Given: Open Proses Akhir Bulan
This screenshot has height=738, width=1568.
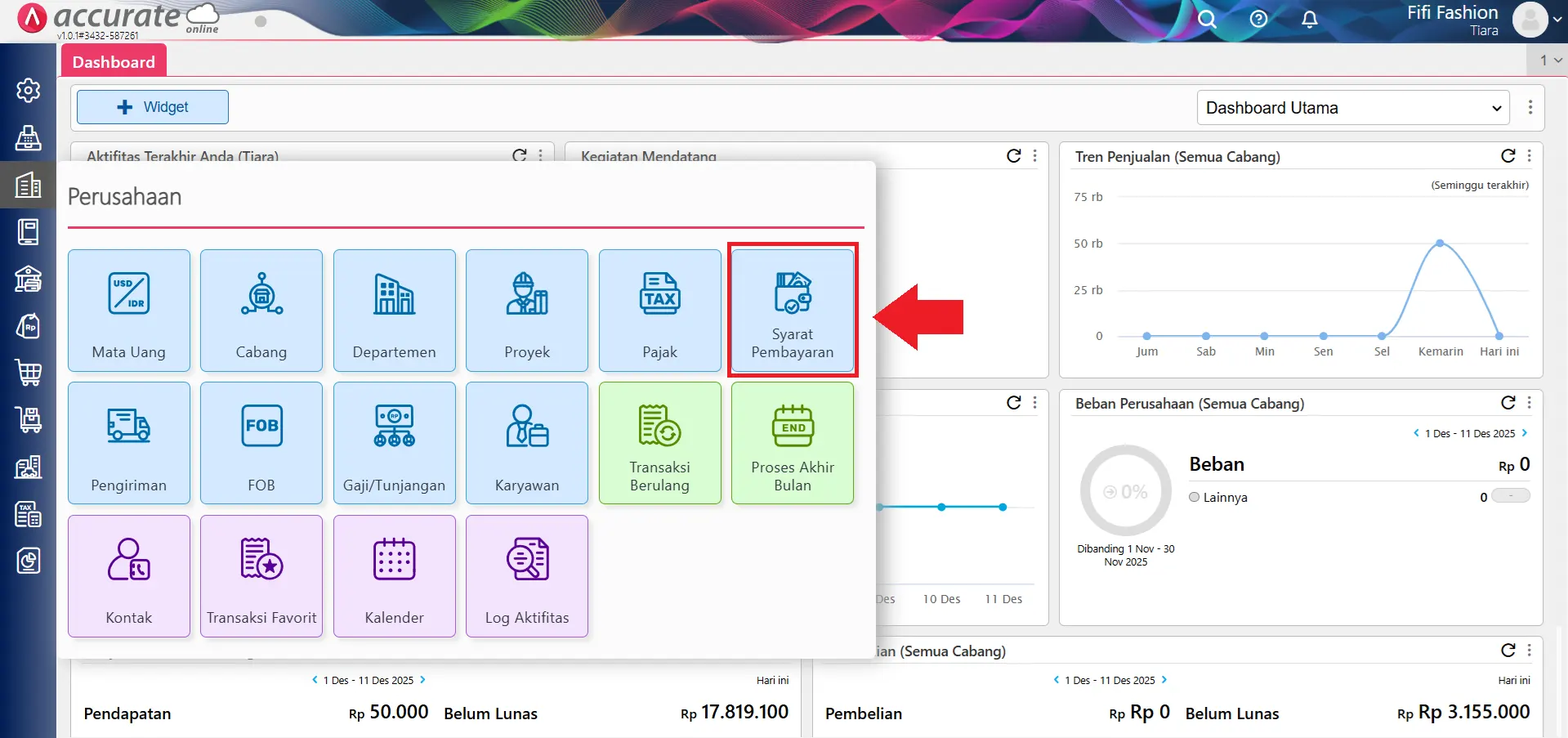Looking at the screenshot, I should pos(791,443).
